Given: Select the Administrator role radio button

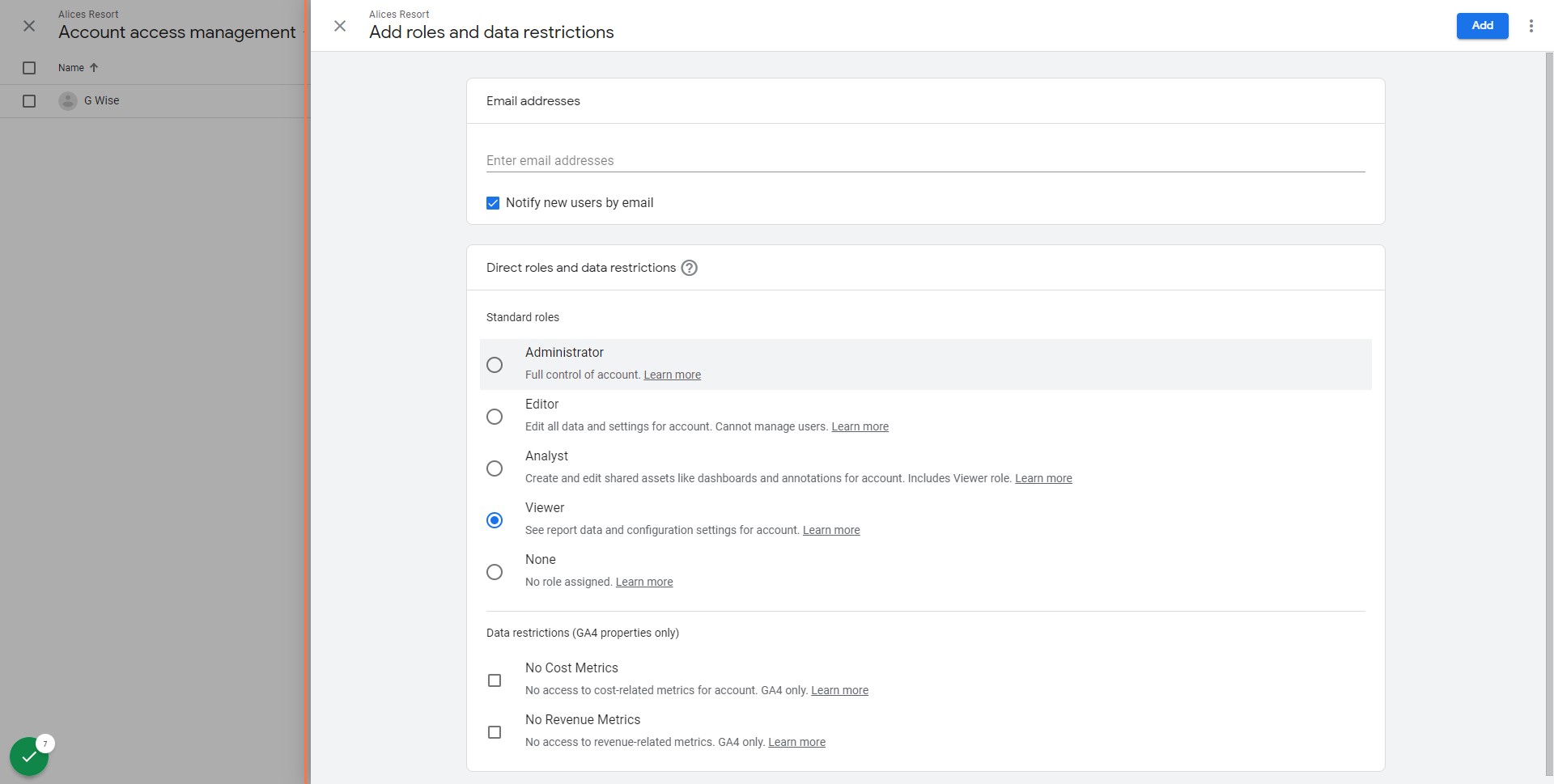Looking at the screenshot, I should pyautogui.click(x=495, y=365).
